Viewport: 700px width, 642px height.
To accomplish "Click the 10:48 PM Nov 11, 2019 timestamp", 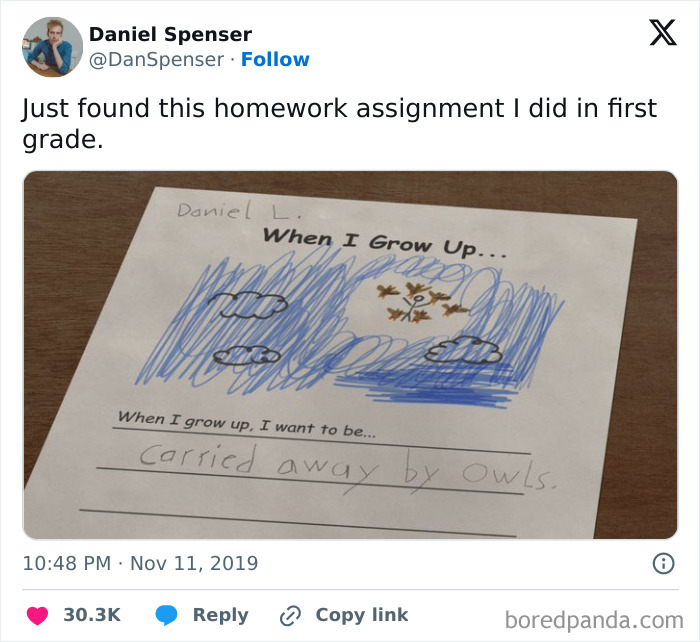I will pyautogui.click(x=140, y=564).
